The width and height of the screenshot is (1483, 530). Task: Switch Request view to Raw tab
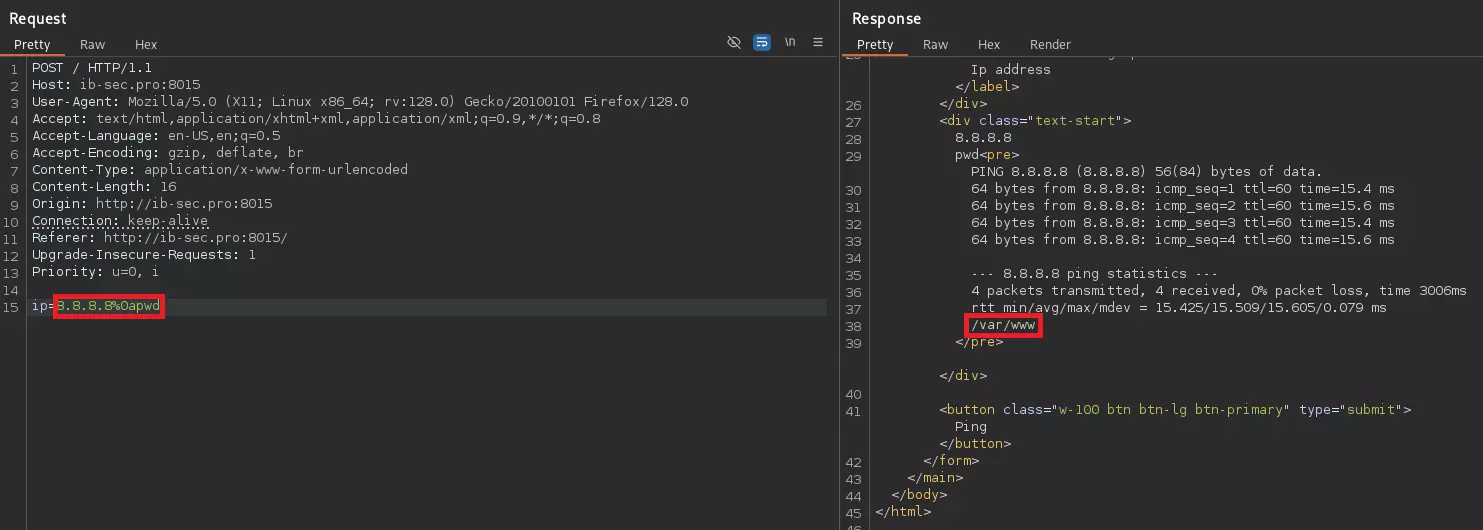(93, 45)
